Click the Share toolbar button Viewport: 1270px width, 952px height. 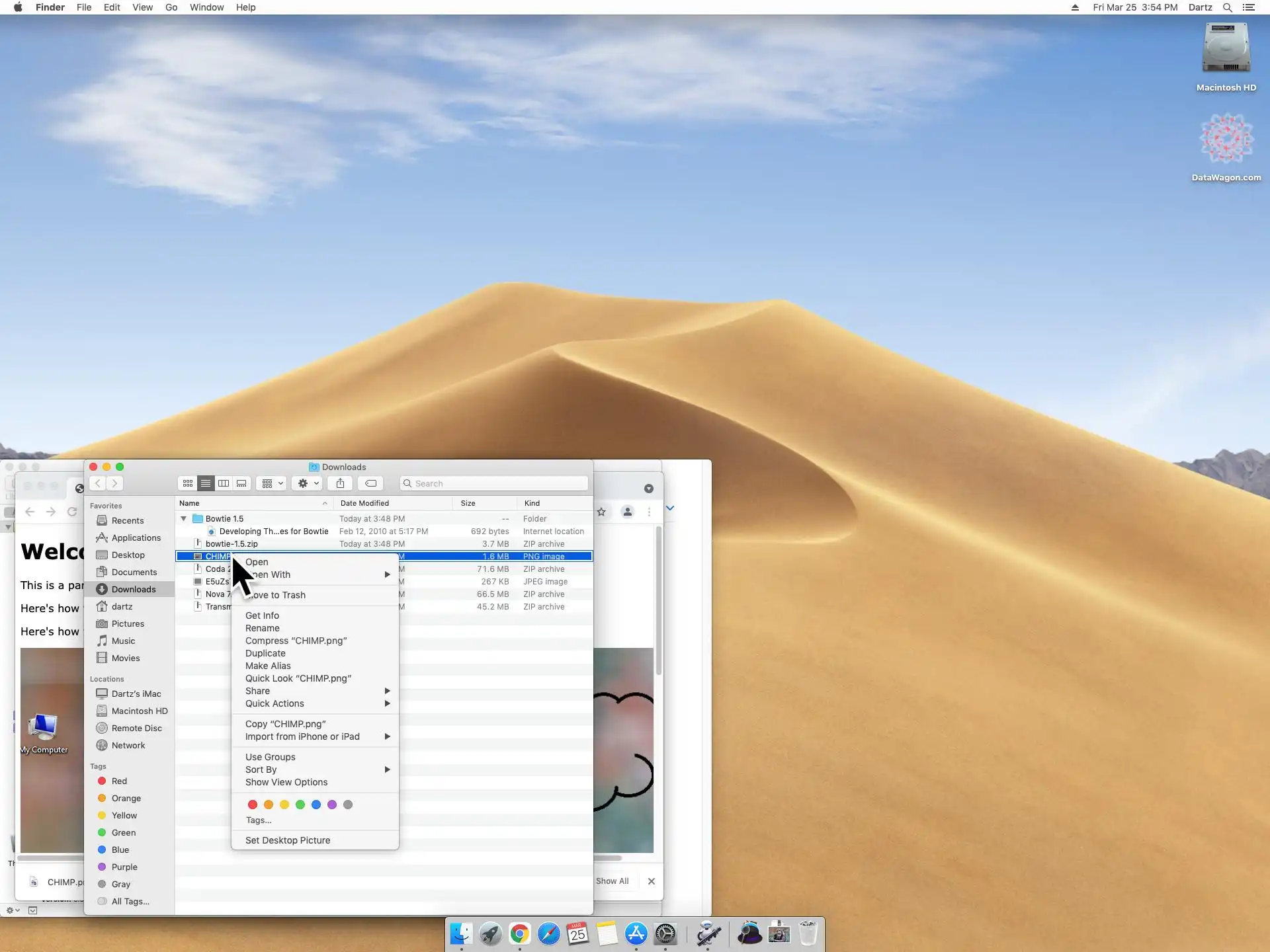340,483
